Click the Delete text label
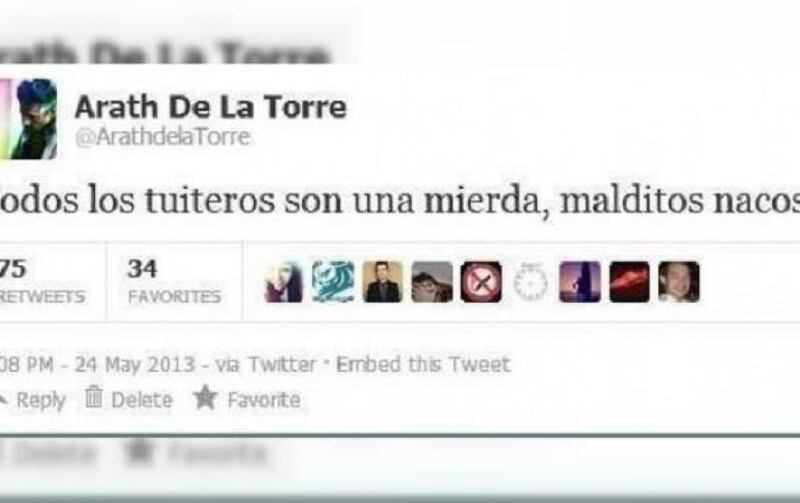800x503 pixels. [x=142, y=400]
